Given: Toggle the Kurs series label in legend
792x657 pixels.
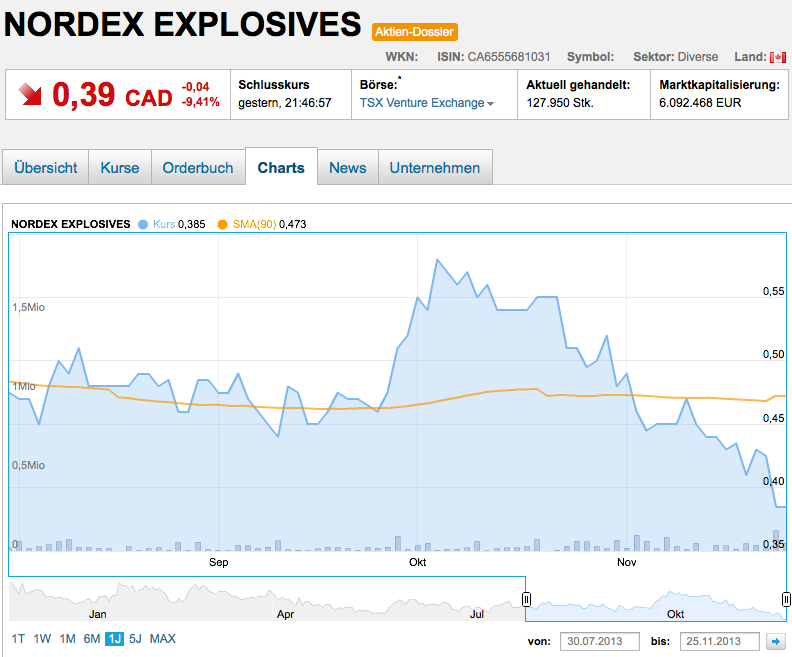Looking at the screenshot, I should point(164,224).
